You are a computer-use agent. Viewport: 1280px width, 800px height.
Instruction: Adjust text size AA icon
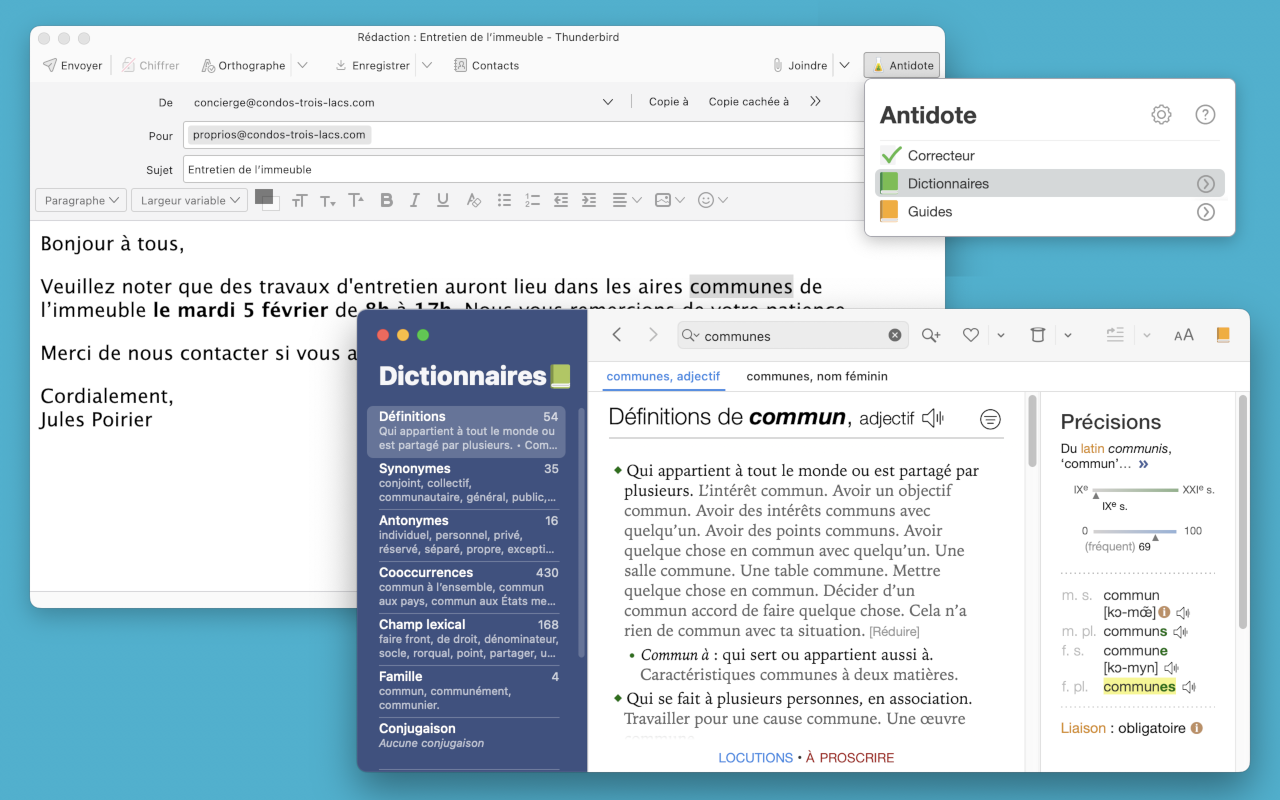click(1184, 336)
